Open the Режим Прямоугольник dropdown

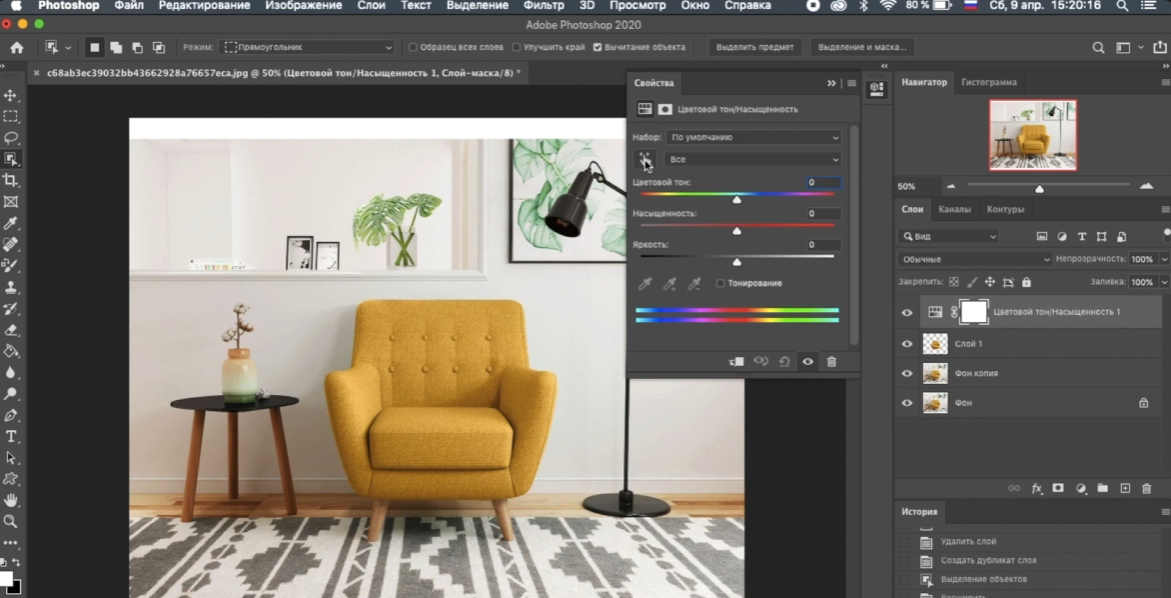(x=307, y=47)
